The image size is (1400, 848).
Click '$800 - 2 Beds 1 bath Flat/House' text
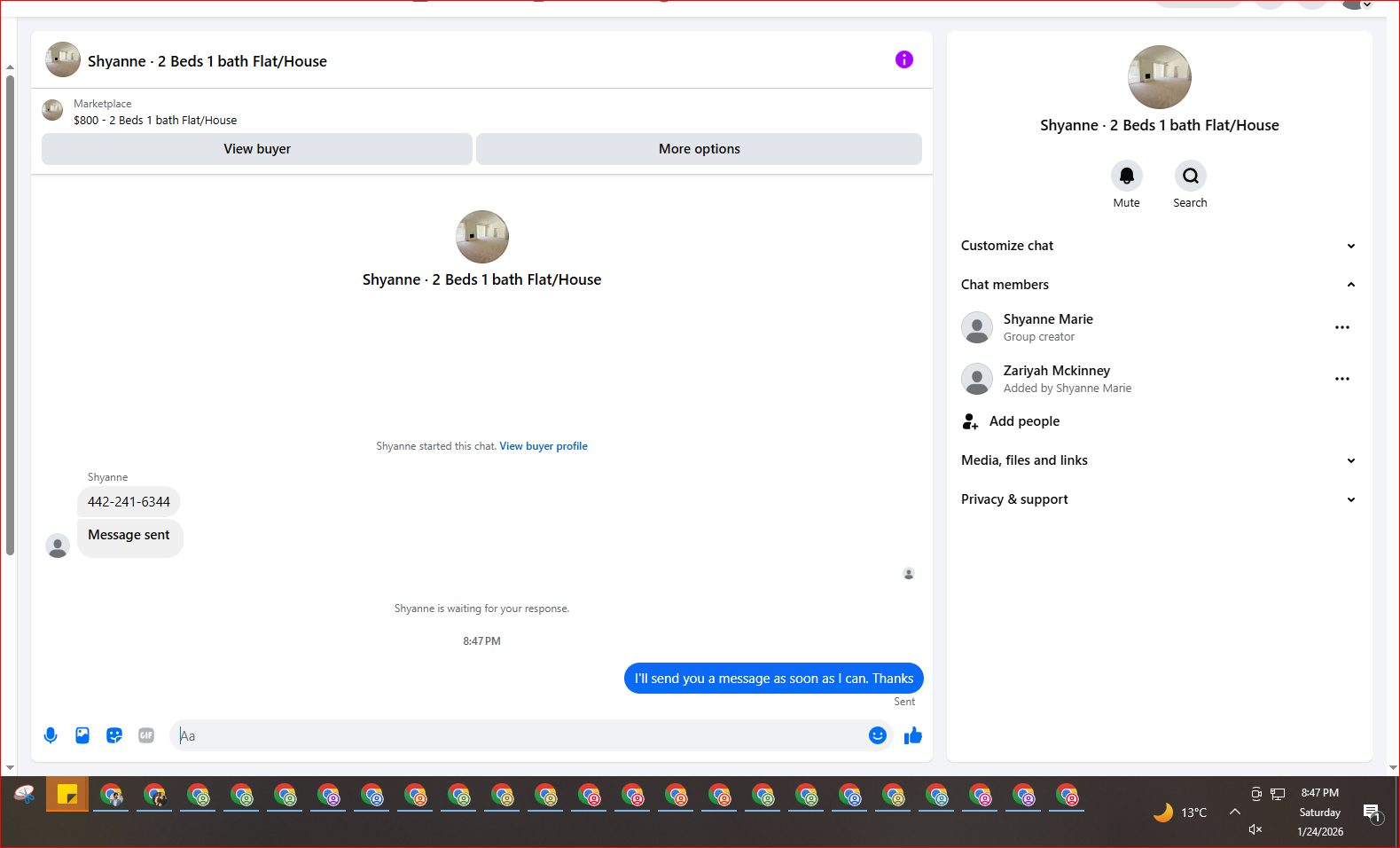pos(155,121)
